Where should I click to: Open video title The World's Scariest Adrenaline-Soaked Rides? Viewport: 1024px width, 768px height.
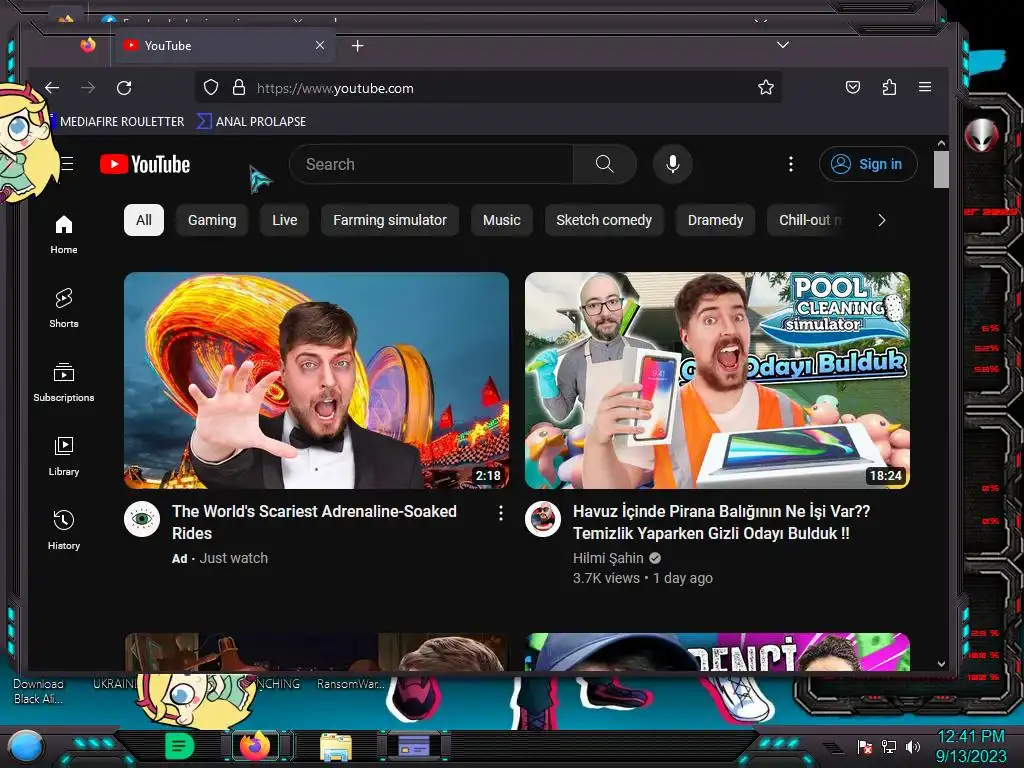(x=314, y=522)
